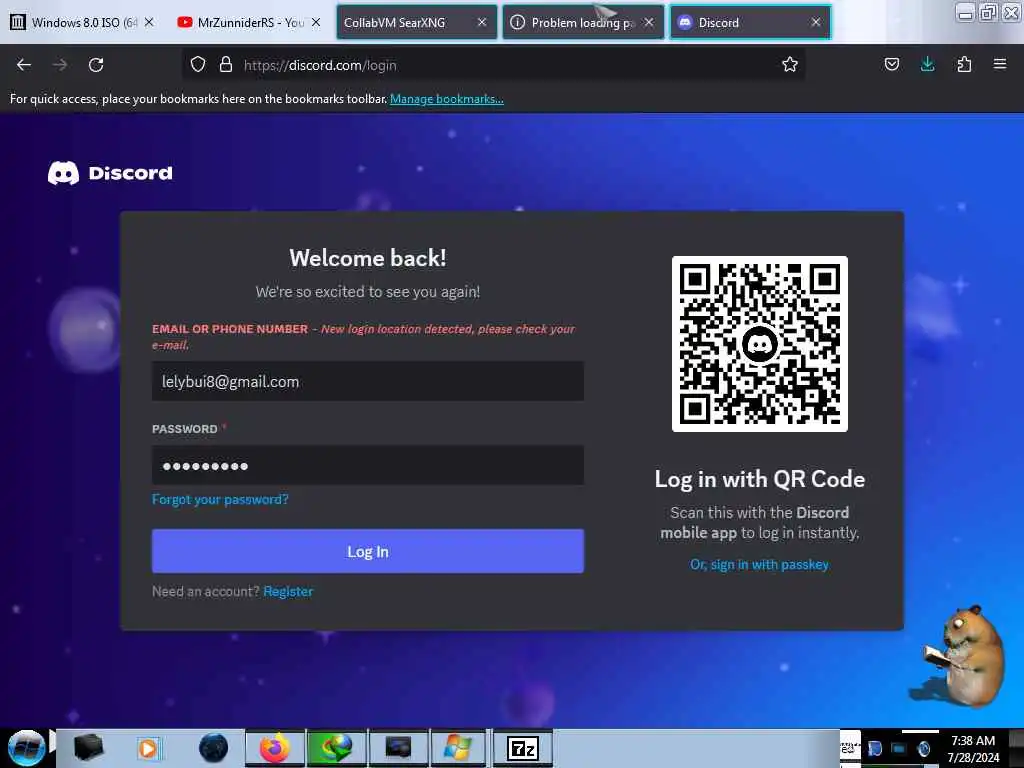1024x768 pixels.
Task: Click Forgot your password link
Action: 220,500
